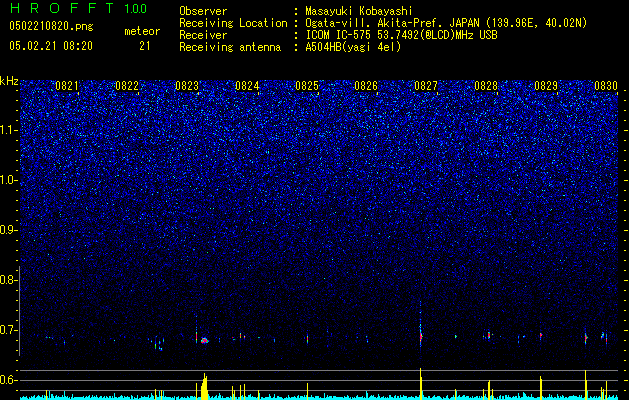Click the 0825 time marker
629x400 pixels.
[x=307, y=86]
